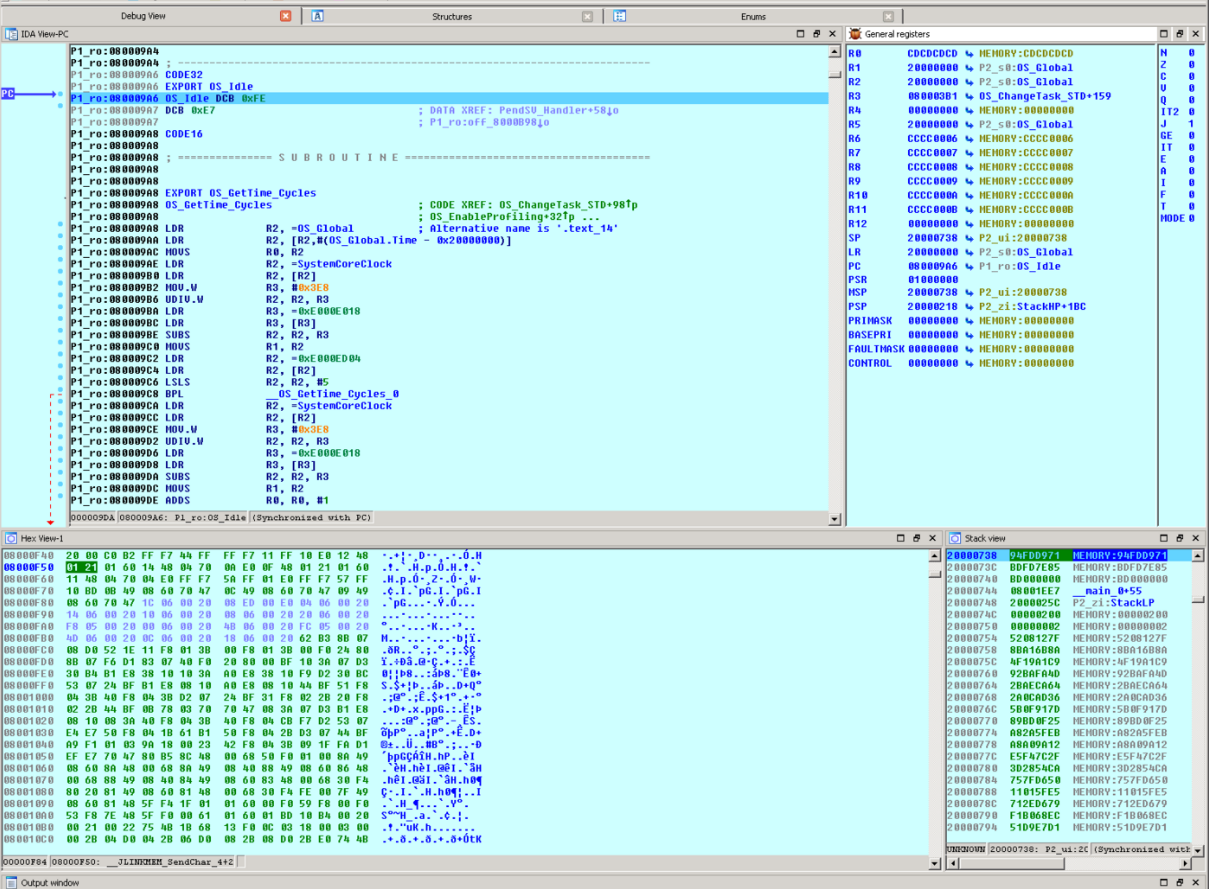Float the General registers panel
Viewport: 1209px width, 889px height.
[1180, 34]
